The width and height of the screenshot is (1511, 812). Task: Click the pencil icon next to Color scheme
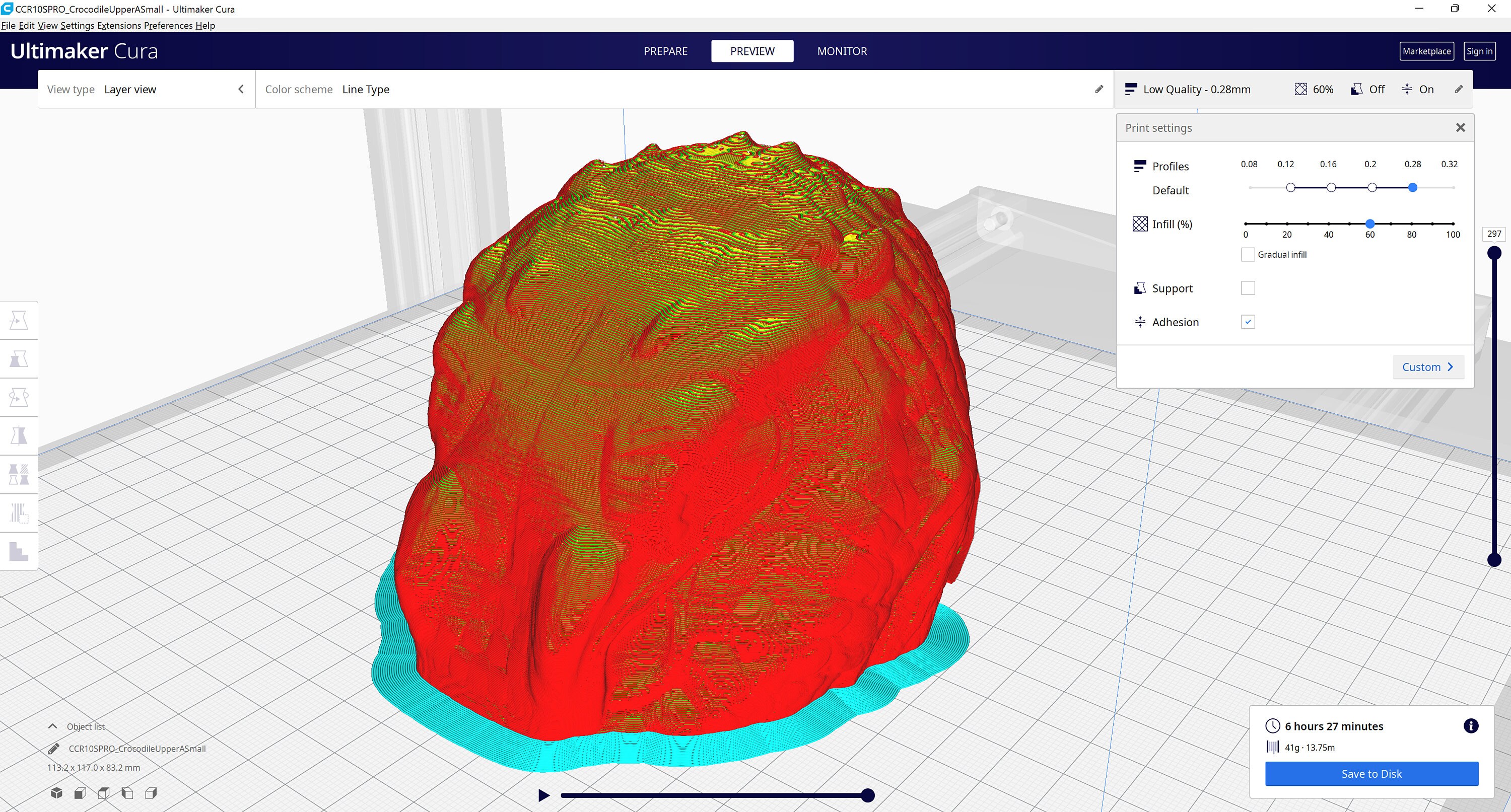[x=1098, y=89]
